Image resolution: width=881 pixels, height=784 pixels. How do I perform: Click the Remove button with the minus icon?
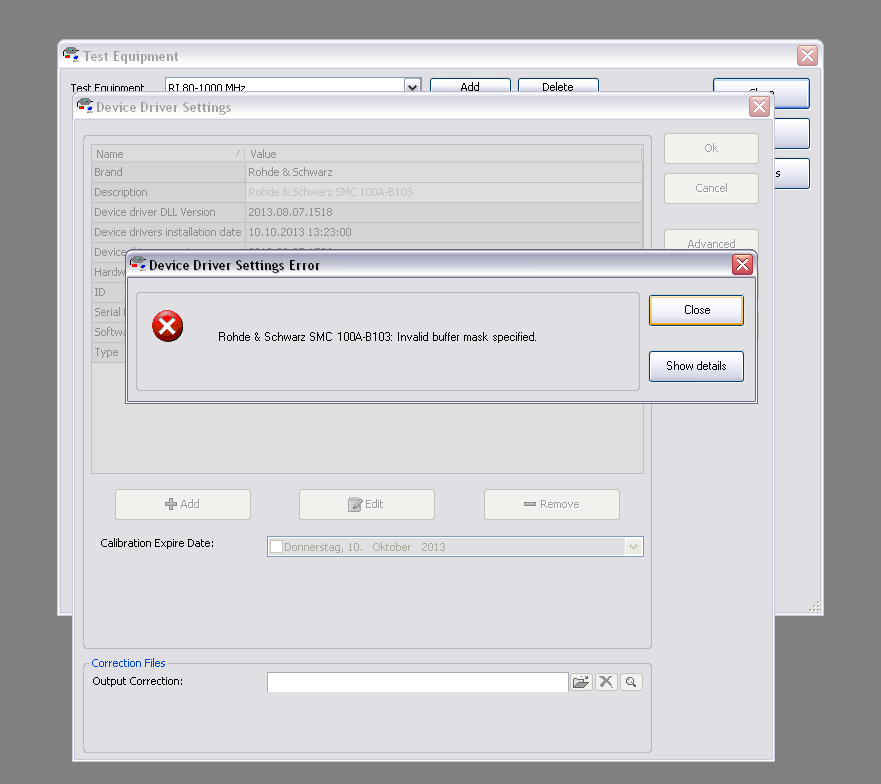[x=552, y=504]
